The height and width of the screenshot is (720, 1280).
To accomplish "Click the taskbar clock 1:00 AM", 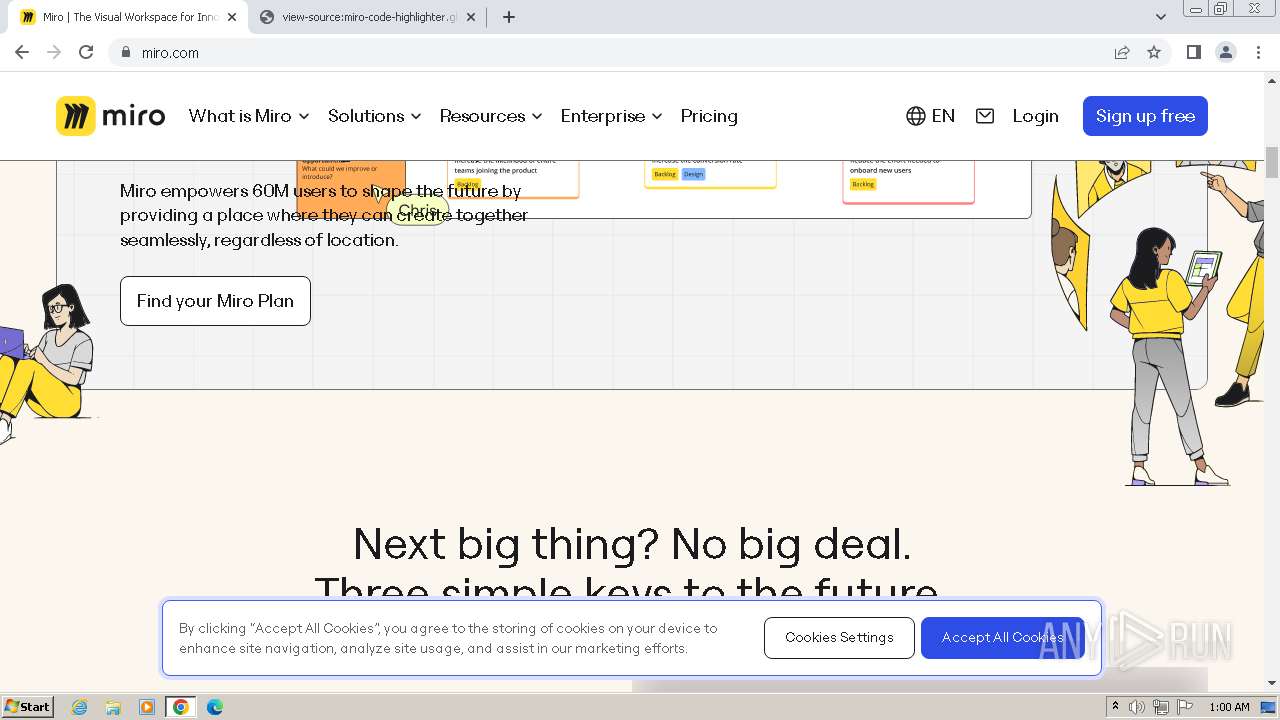I will point(1229,707).
